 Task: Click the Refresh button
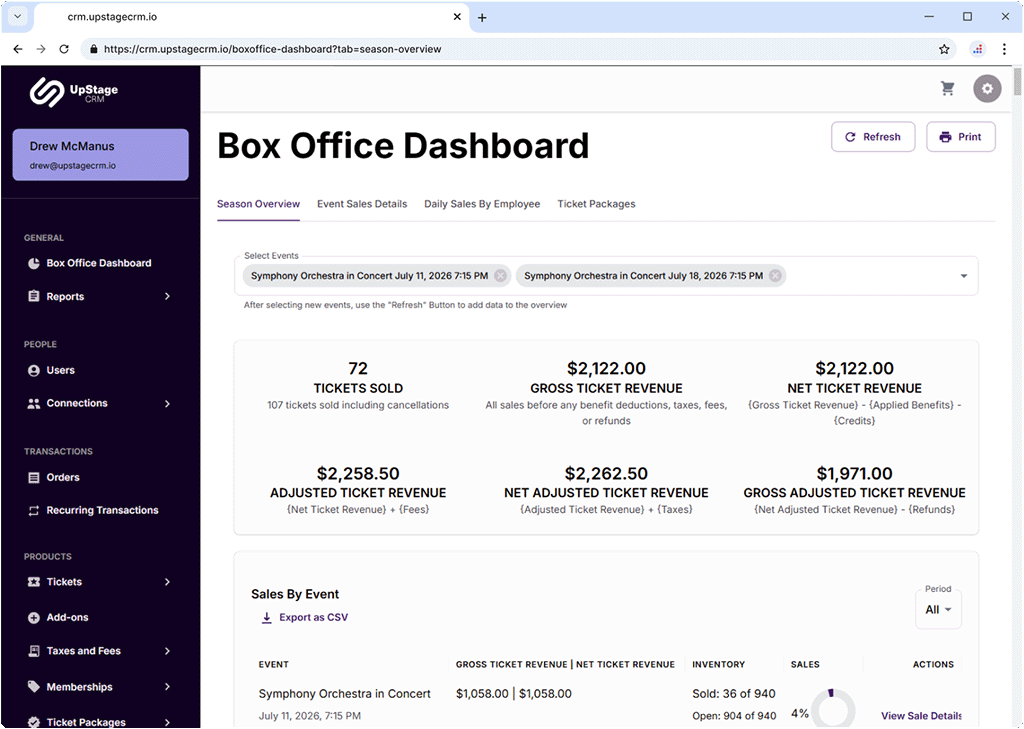(x=872, y=137)
